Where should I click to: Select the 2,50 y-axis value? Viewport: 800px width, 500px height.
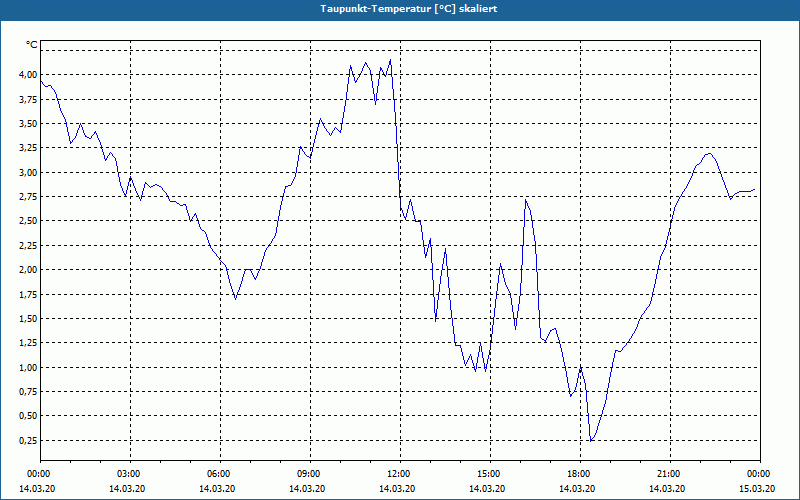[x=28, y=221]
